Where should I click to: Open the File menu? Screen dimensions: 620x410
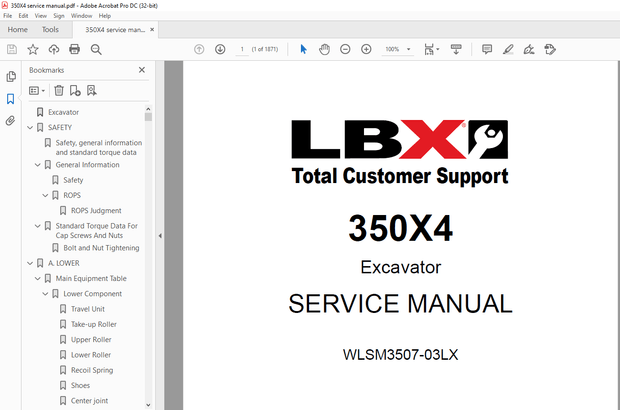(8, 16)
